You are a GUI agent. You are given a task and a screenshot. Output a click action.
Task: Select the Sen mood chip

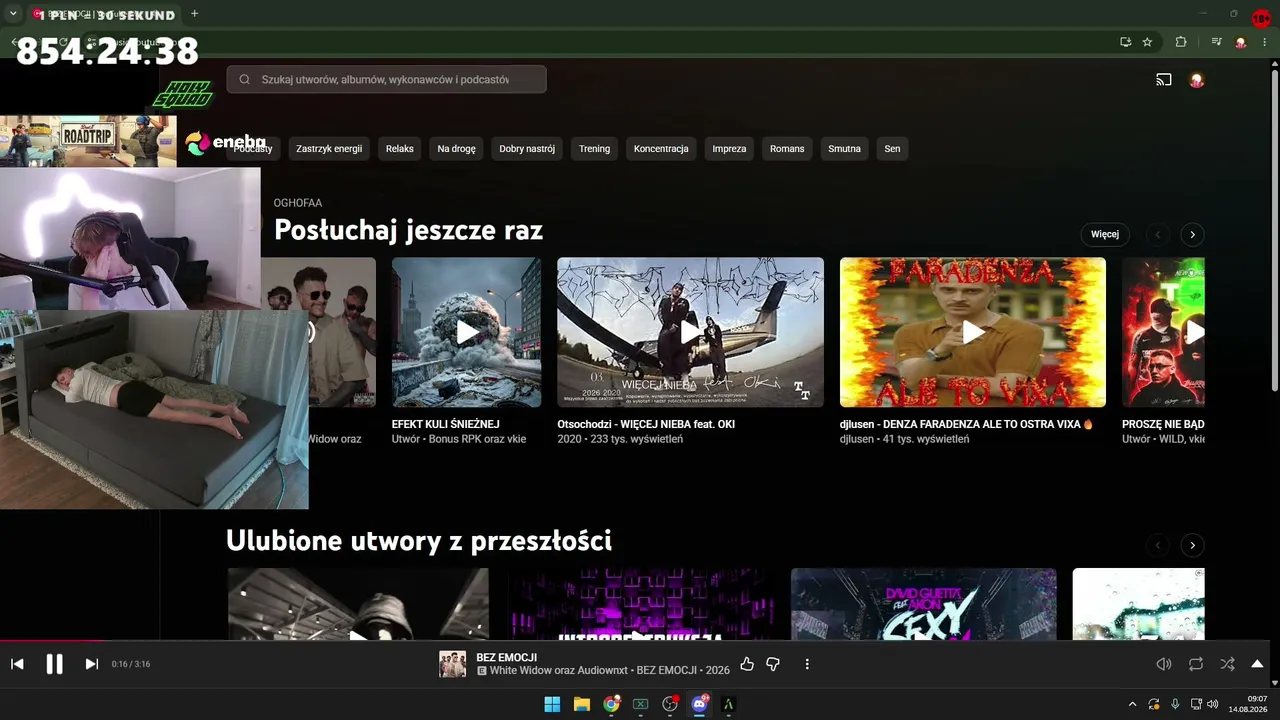[892, 149]
